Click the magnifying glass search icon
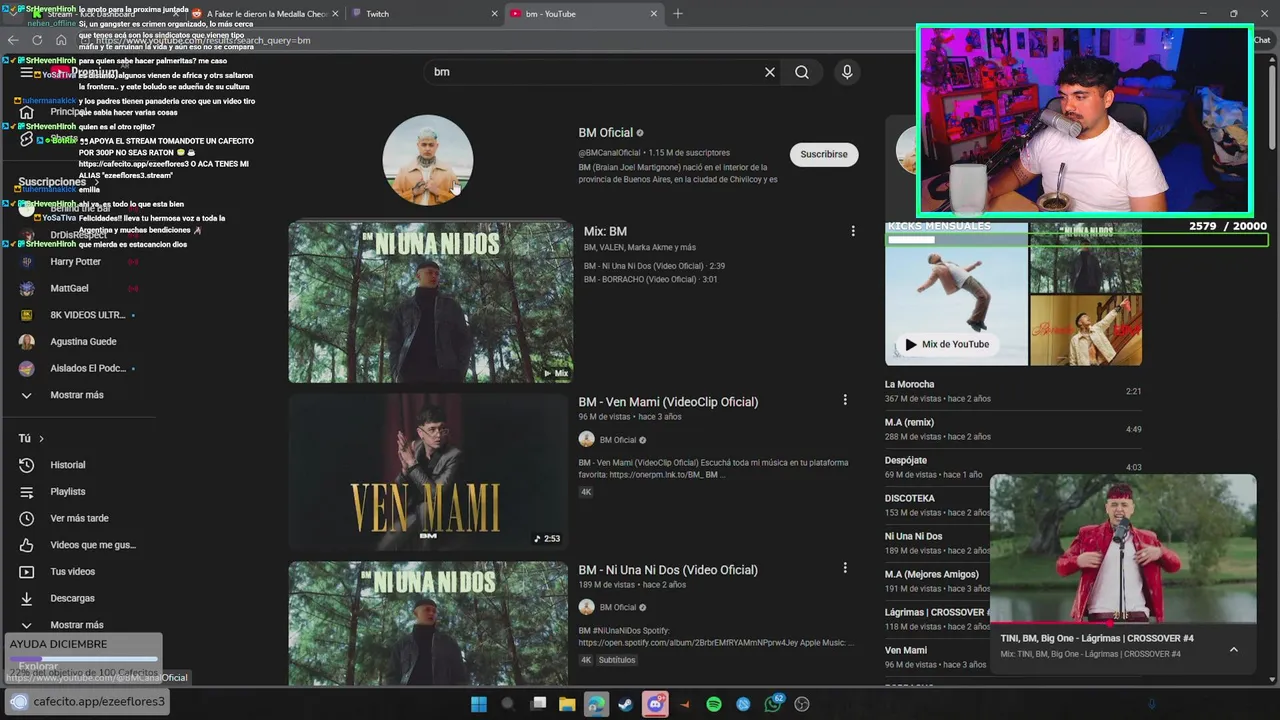The width and height of the screenshot is (1280, 720). [x=802, y=72]
